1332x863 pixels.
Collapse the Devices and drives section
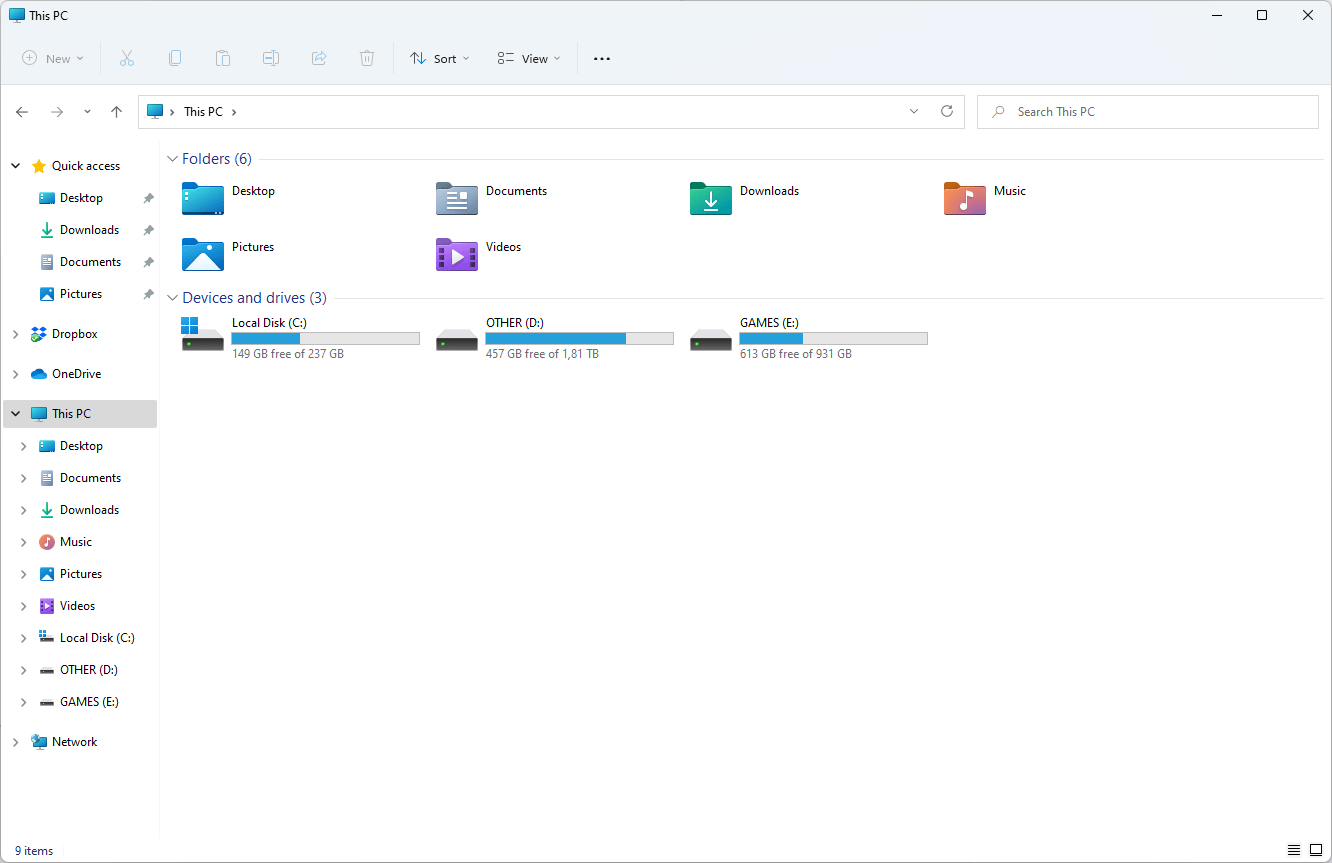[x=172, y=297]
